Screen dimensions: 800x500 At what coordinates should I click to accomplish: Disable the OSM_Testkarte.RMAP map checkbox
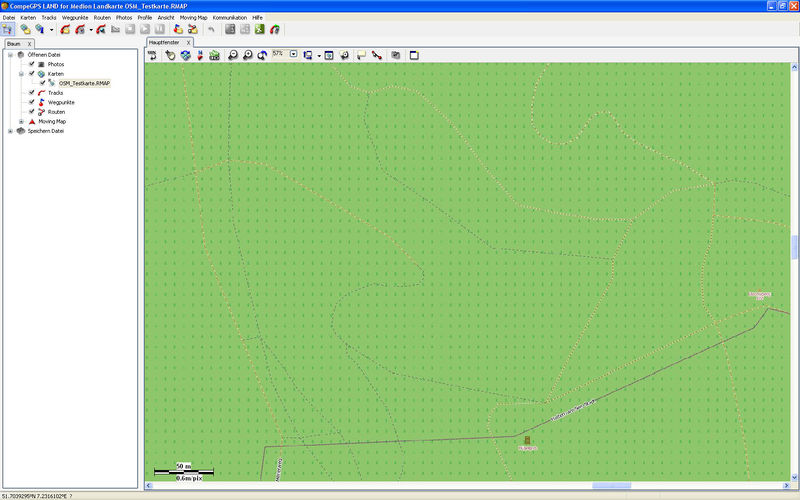42,83
